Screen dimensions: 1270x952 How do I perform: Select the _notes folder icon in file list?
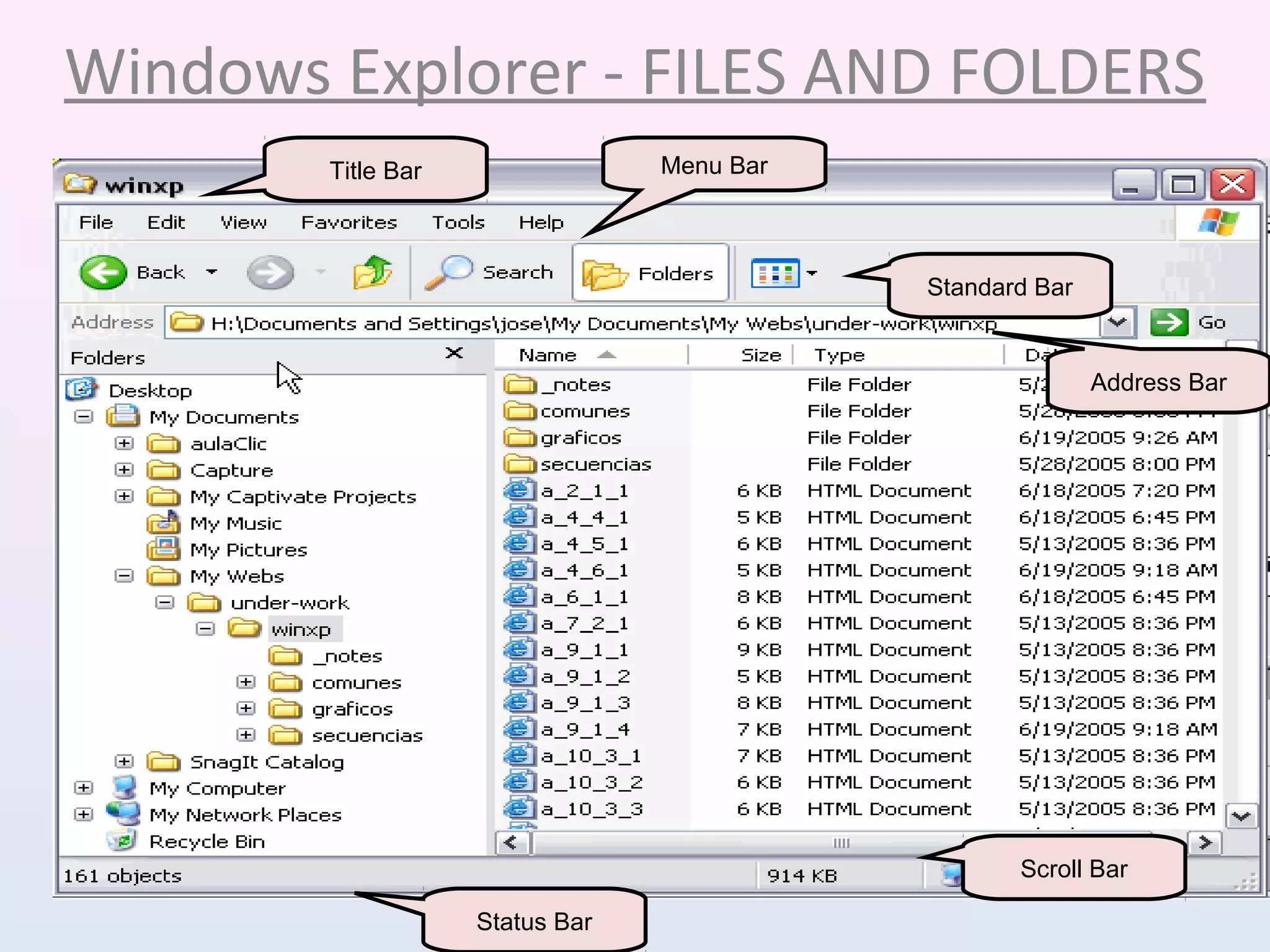coord(519,384)
